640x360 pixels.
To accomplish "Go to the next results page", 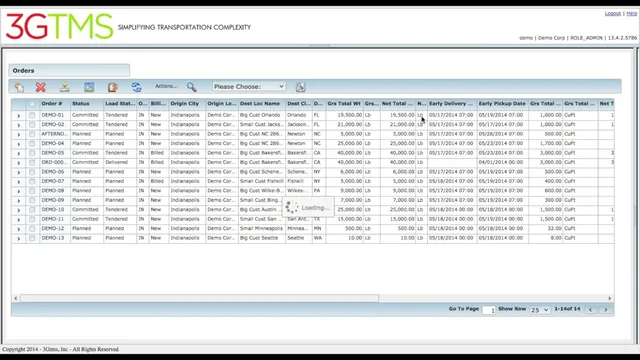I will (x=606, y=310).
